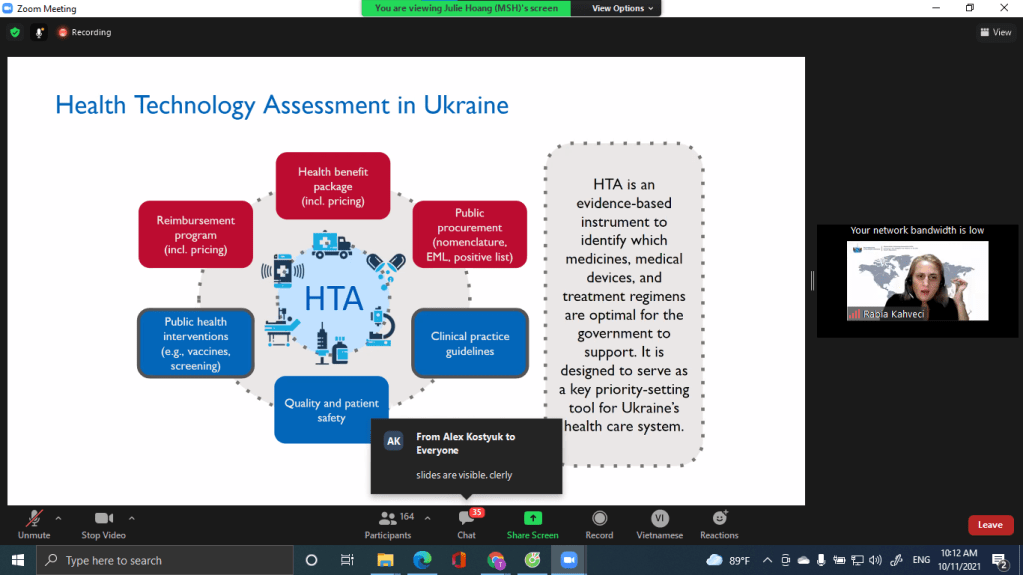This screenshot has height=575, width=1023.
Task: Expand the Participants options caret
Action: pos(428,518)
